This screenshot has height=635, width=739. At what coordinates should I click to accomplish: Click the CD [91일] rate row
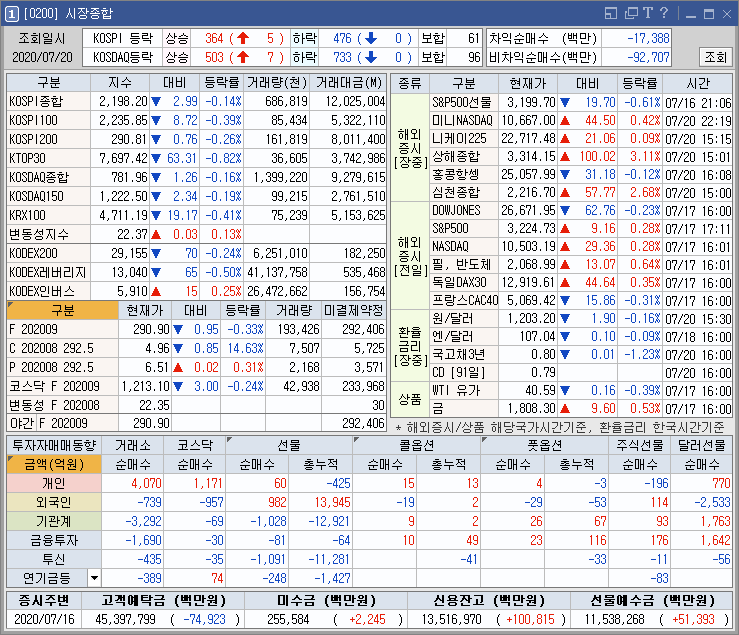coord(581,372)
